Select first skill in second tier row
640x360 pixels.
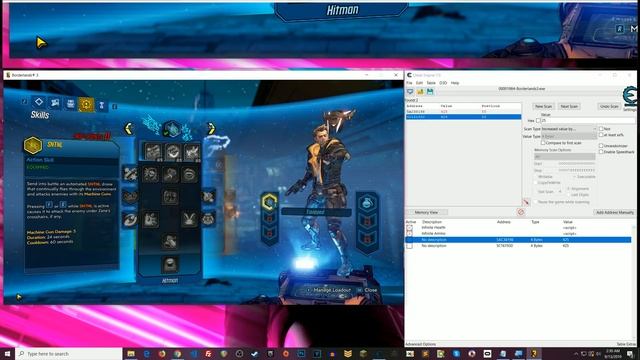point(150,174)
